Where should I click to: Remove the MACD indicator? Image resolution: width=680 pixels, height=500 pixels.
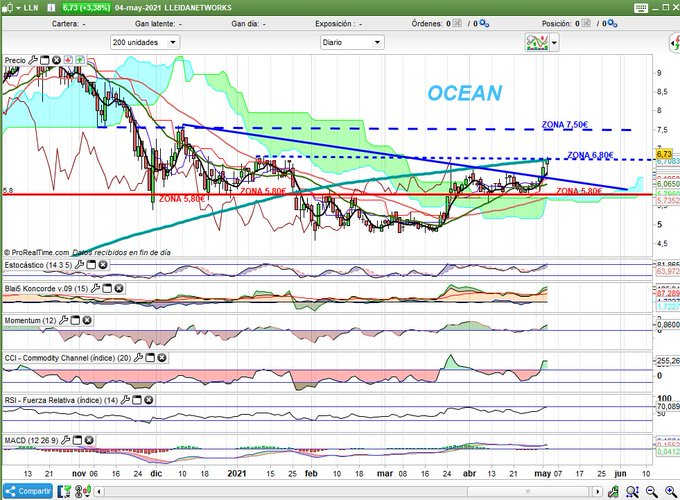point(89,440)
